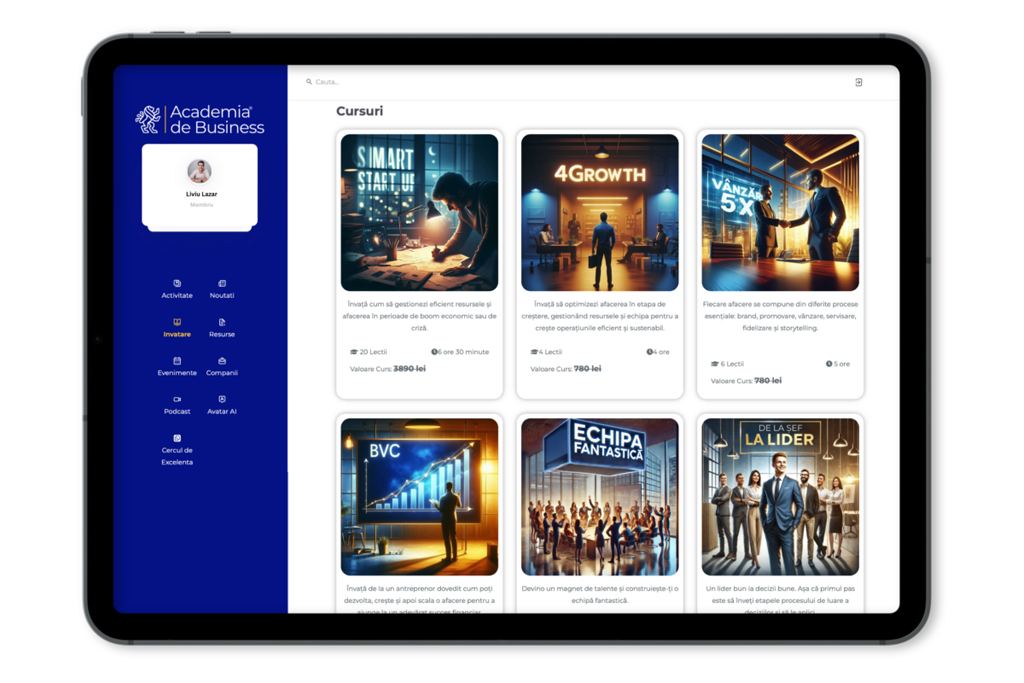Click the 3890 lei course value

click(x=409, y=369)
